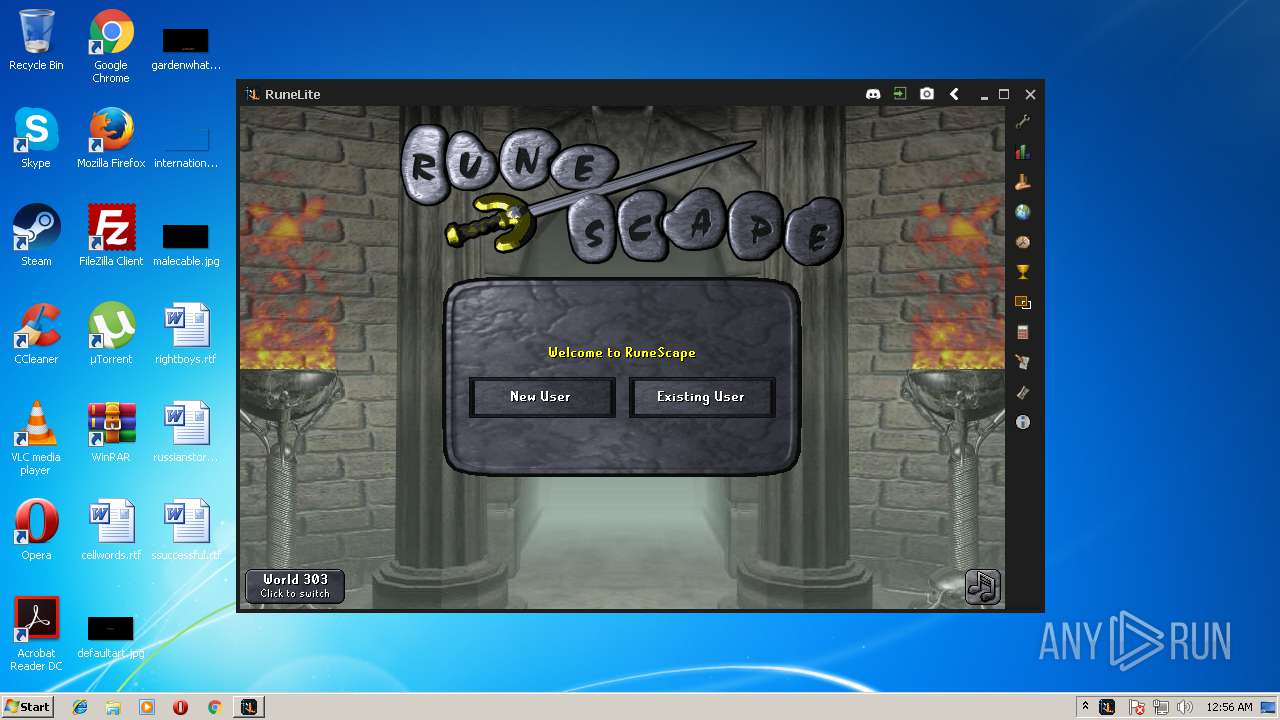Open RuneLite Configuration wrench panel
The width and height of the screenshot is (1280, 720).
point(1022,122)
